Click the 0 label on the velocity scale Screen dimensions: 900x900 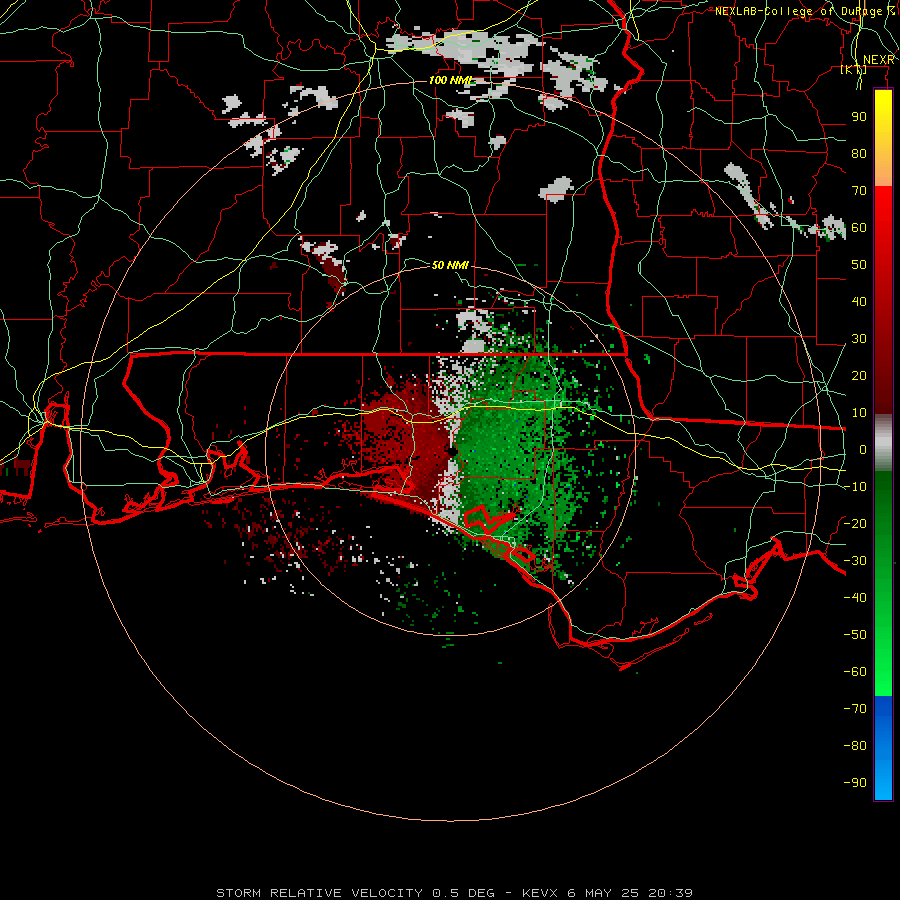pos(863,449)
